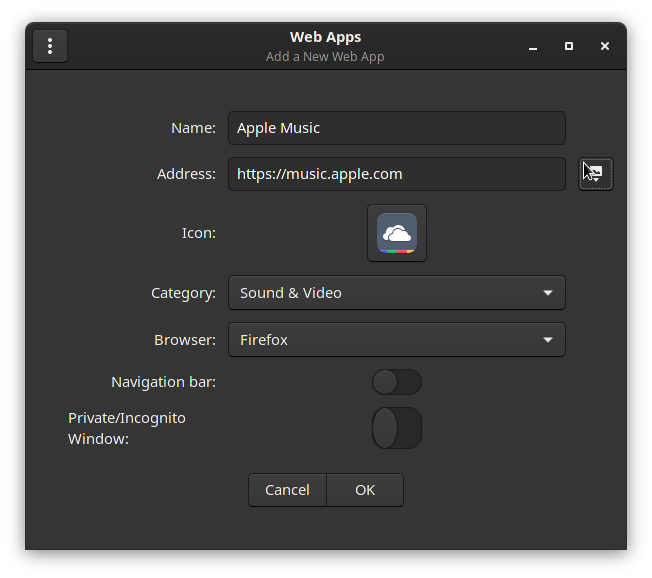This screenshot has width=652, height=578.
Task: Confirm with the OK button
Action: (x=365, y=490)
